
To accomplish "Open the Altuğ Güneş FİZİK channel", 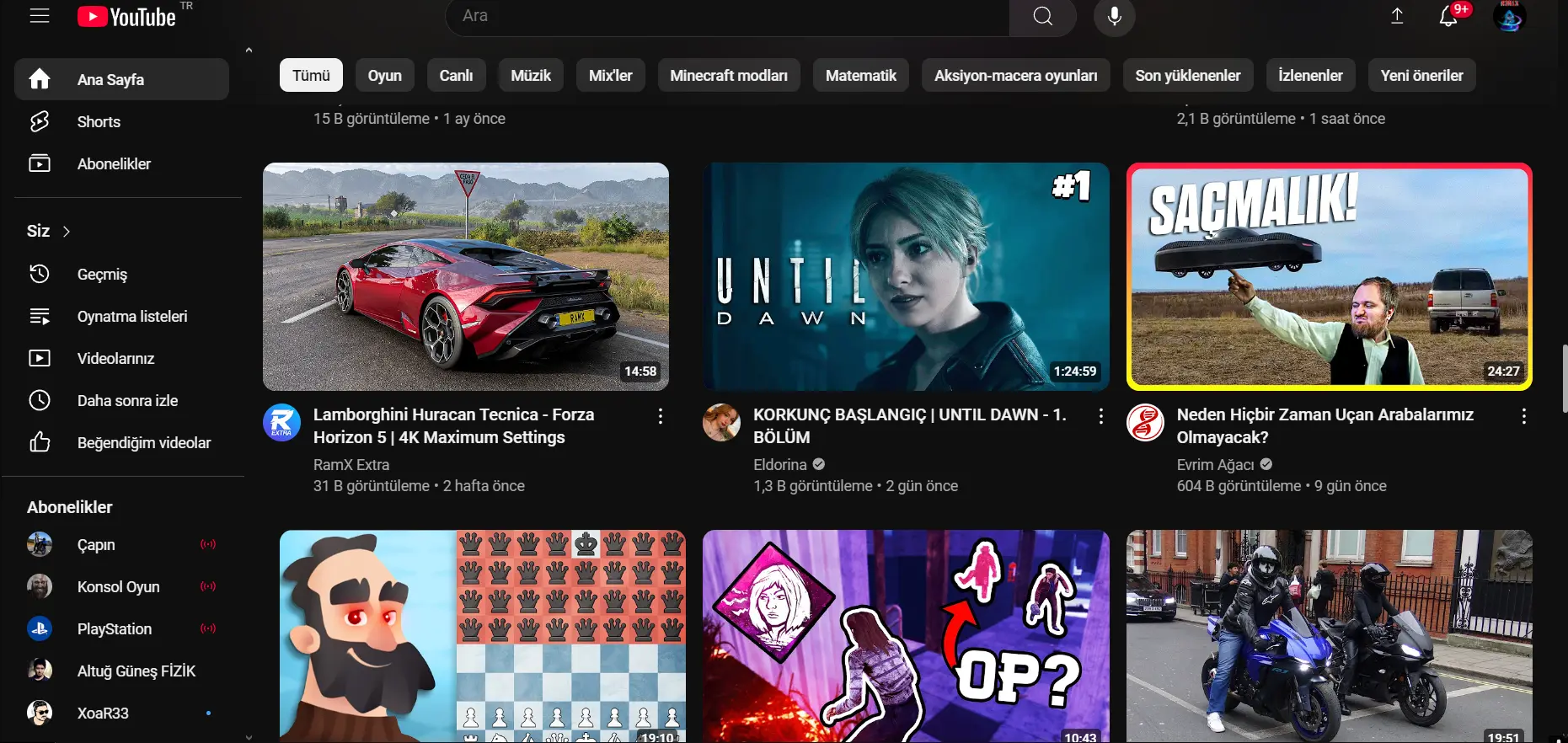I will point(121,671).
